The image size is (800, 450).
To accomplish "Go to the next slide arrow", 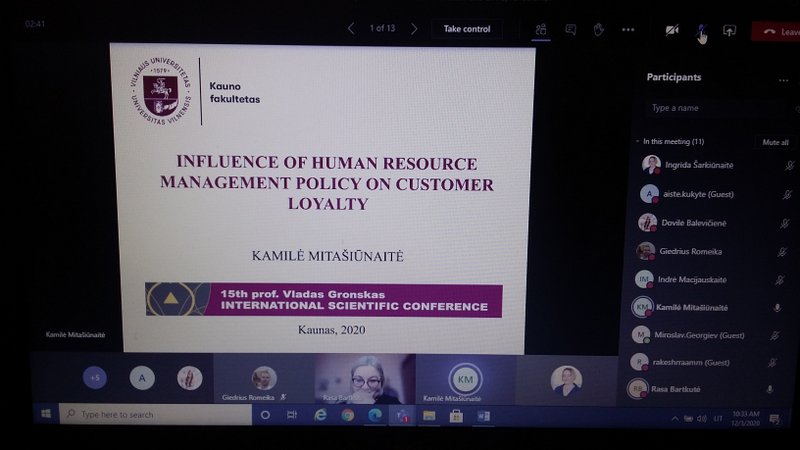I will coord(414,29).
